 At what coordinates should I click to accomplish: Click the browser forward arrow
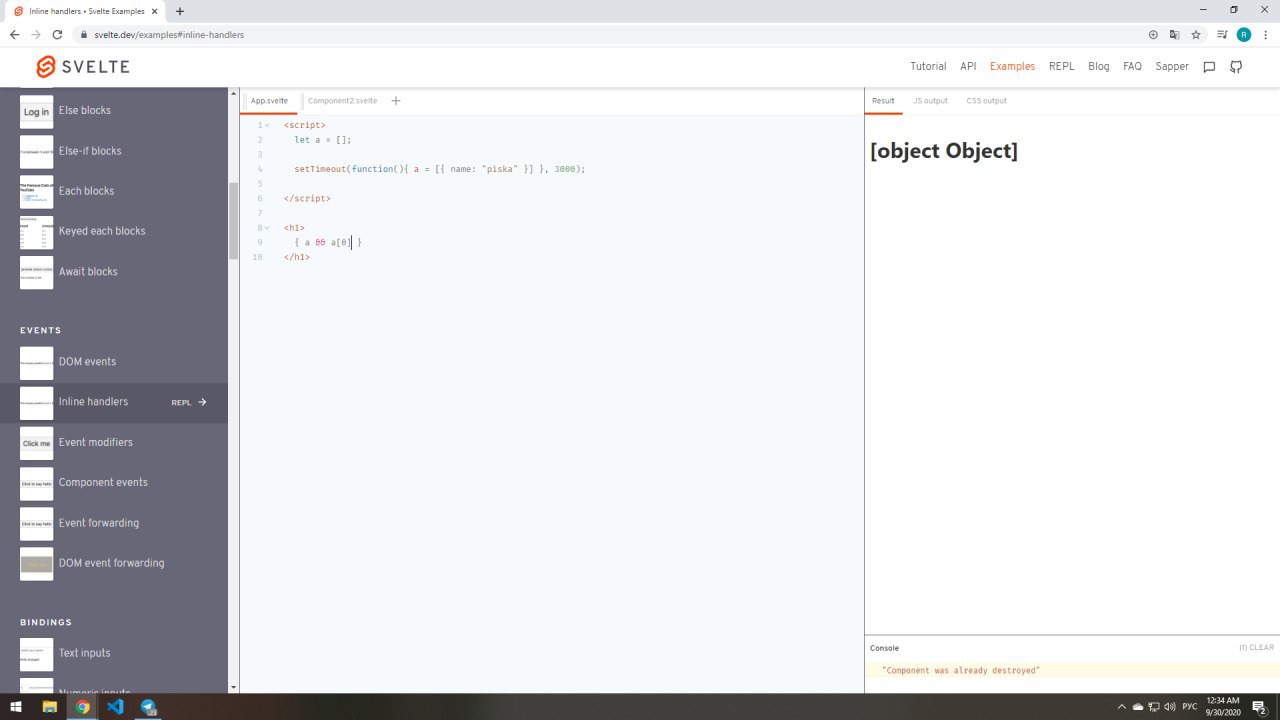pyautogui.click(x=36, y=34)
